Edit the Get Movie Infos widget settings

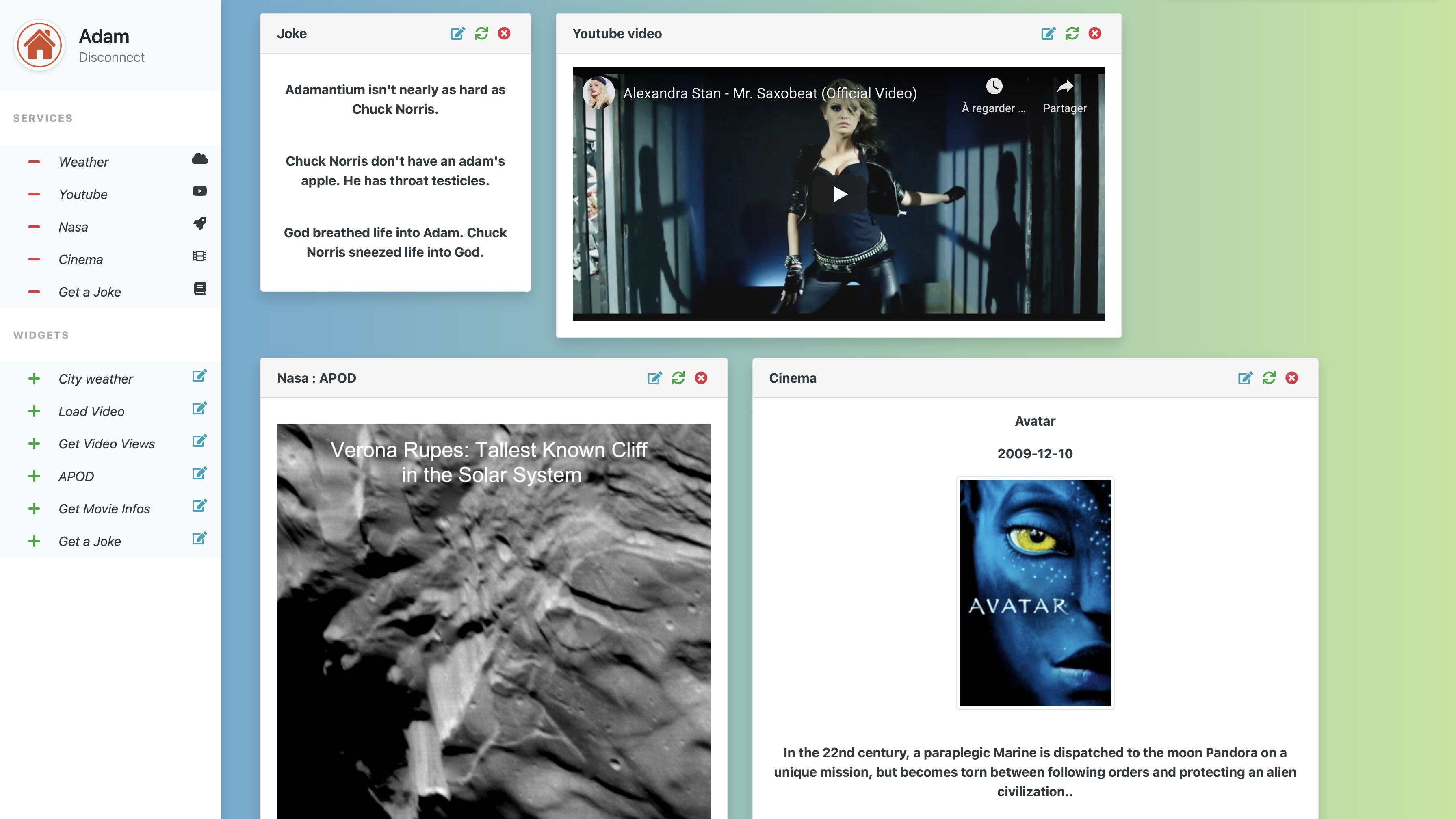click(x=199, y=505)
